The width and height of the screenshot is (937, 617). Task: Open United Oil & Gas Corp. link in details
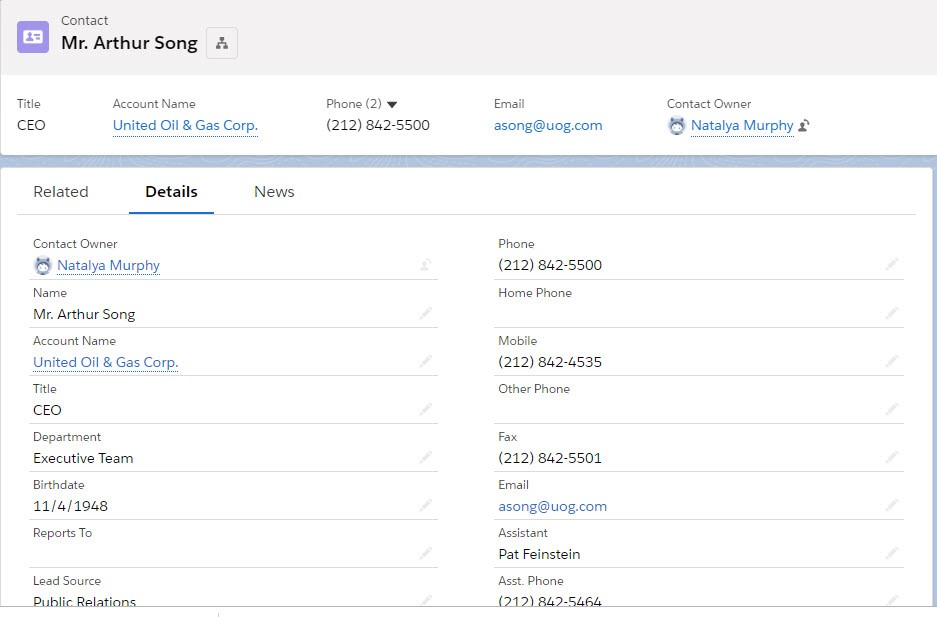[x=106, y=362]
